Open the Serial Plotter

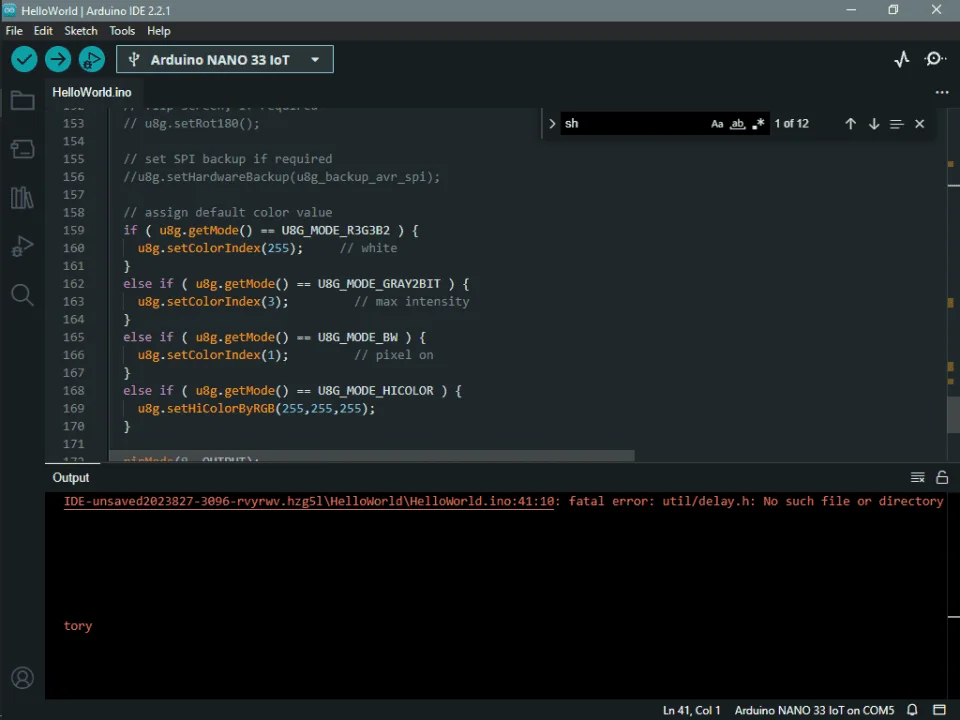pos(901,59)
